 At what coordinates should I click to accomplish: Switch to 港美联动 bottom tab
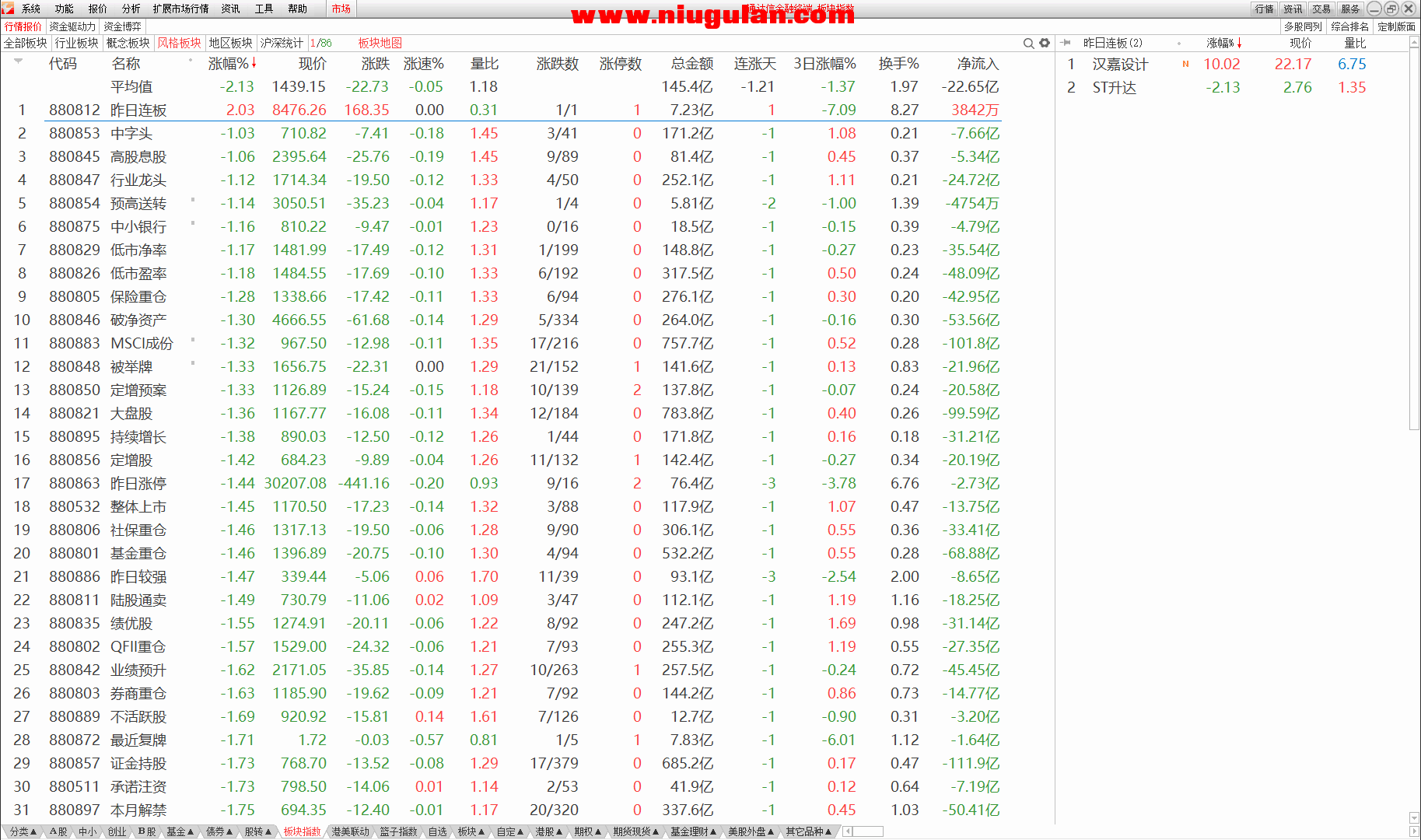[351, 831]
